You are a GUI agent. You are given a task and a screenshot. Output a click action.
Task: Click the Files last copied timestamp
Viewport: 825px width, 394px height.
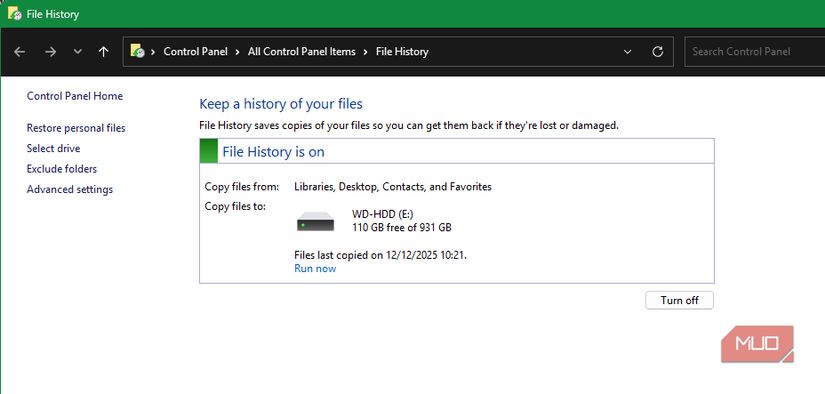click(x=381, y=256)
